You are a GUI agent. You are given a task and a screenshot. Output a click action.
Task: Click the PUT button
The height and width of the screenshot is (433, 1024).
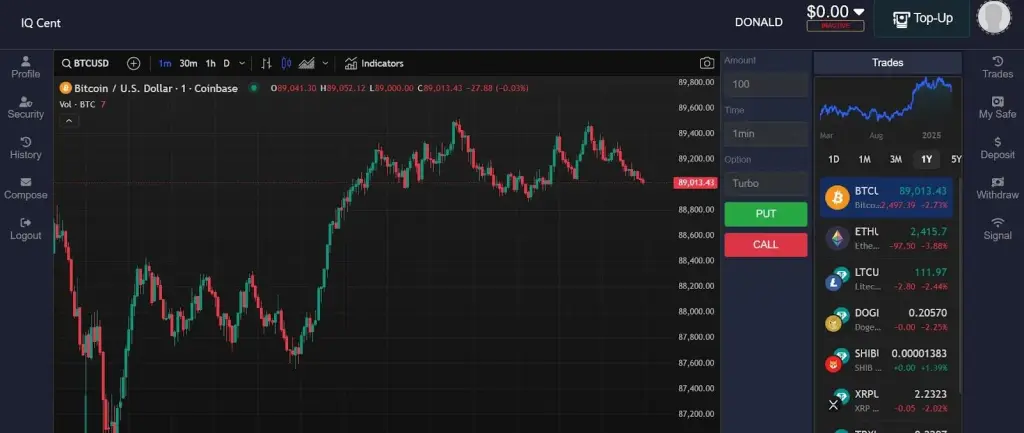click(x=766, y=214)
